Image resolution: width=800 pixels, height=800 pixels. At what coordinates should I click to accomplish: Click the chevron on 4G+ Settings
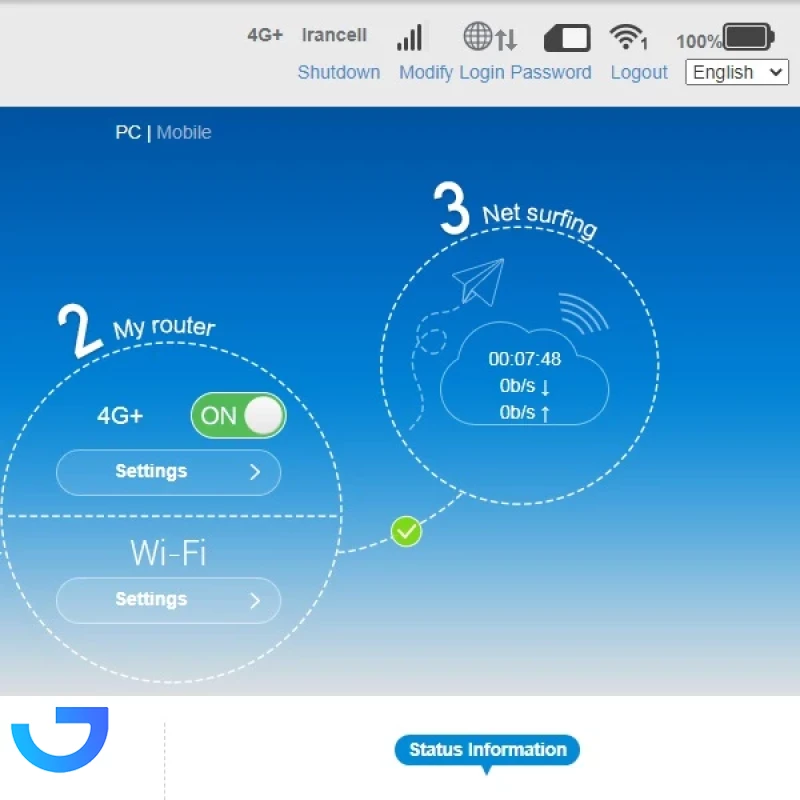tap(255, 472)
